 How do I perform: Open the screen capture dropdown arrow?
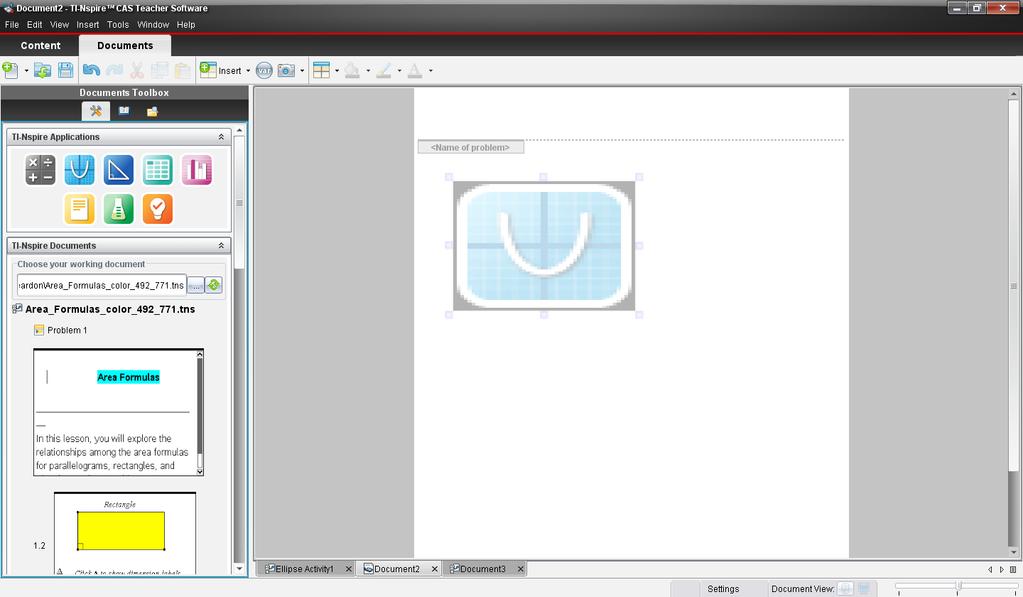pos(302,70)
